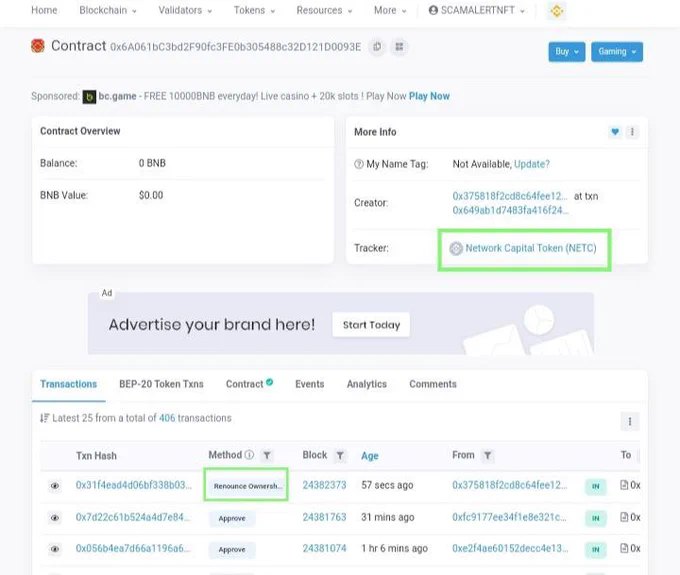Click Play Now sponsored link

point(429,96)
